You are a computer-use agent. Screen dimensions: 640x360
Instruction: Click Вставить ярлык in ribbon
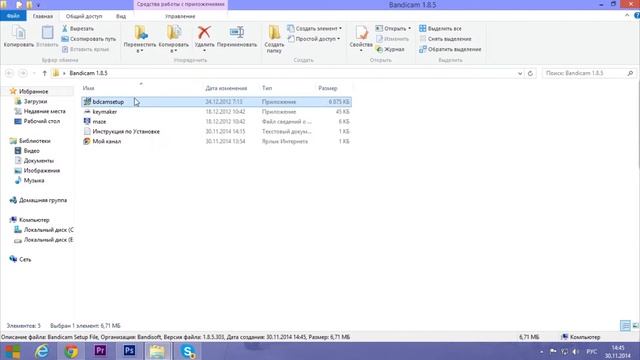pyautogui.click(x=85, y=49)
